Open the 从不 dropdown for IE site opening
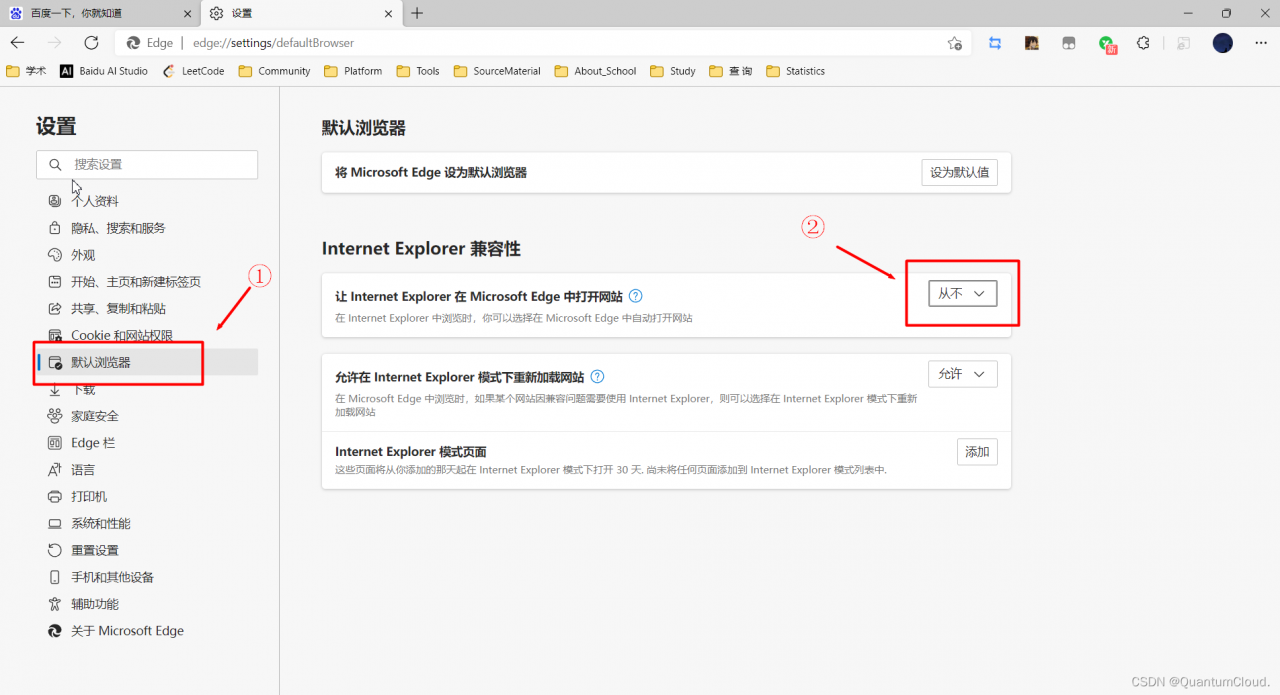This screenshot has height=695, width=1280. (x=962, y=293)
